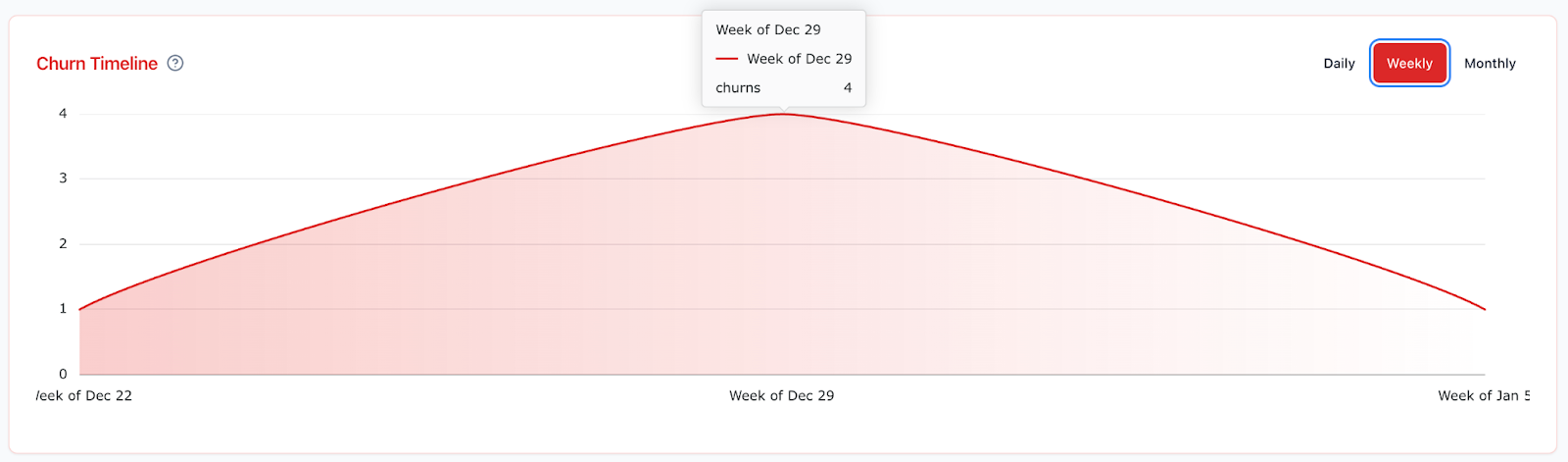This screenshot has height=462, width=1568.
Task: Switch the chart to Monthly view
Action: coord(1490,64)
